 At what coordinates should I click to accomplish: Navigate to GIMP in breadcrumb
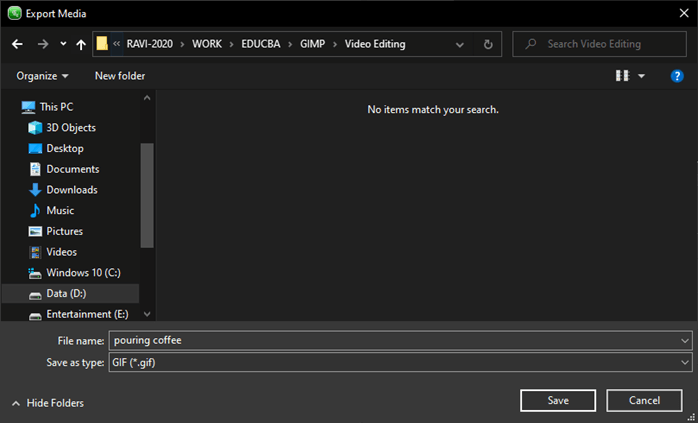(312, 44)
